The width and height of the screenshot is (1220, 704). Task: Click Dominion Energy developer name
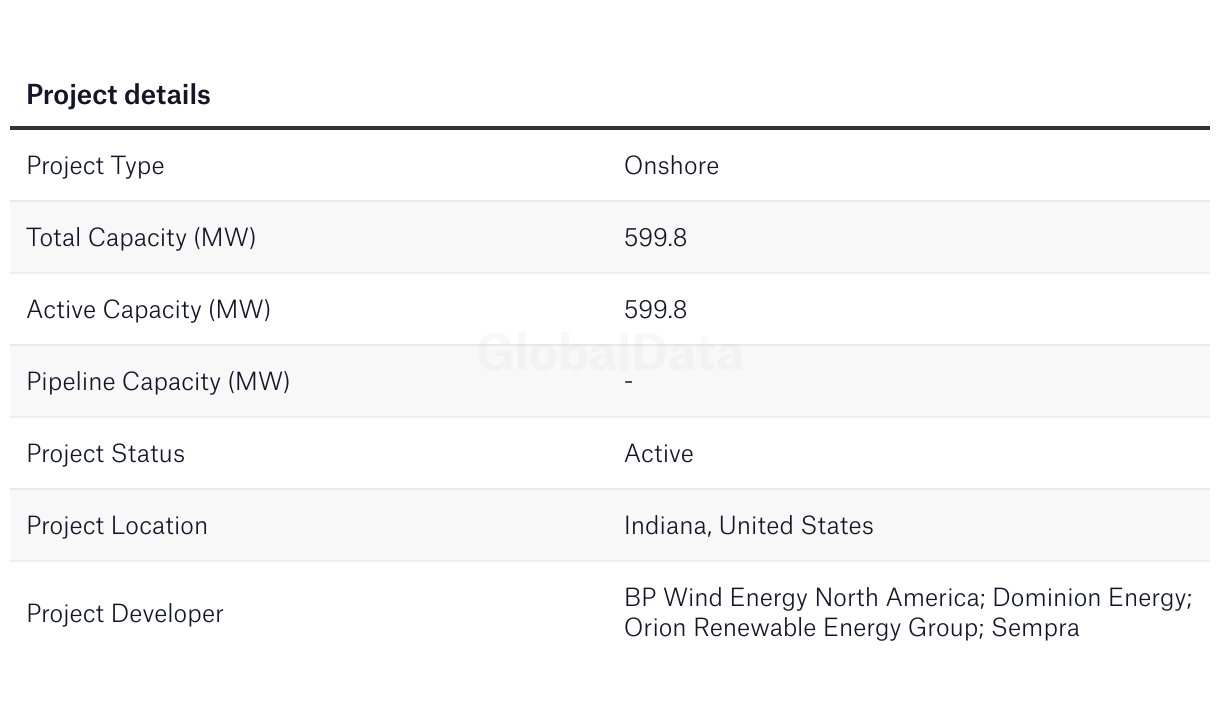point(1092,598)
